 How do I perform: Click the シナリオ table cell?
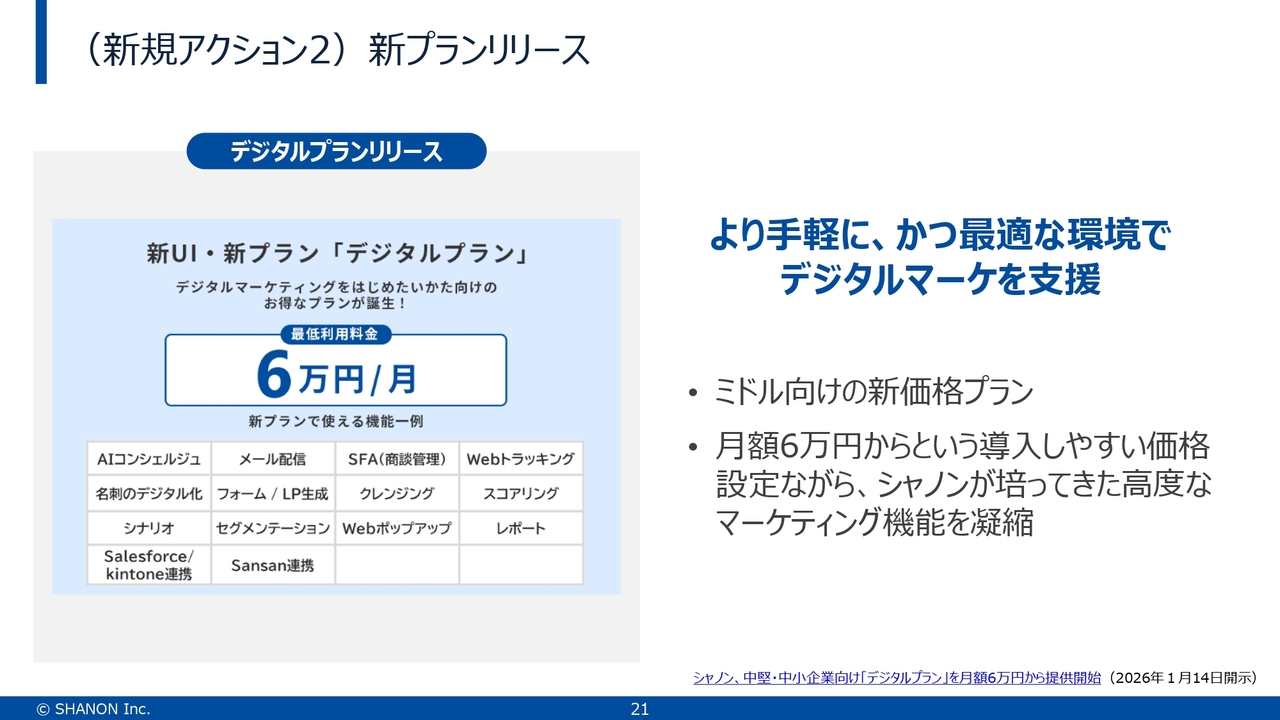(149, 528)
